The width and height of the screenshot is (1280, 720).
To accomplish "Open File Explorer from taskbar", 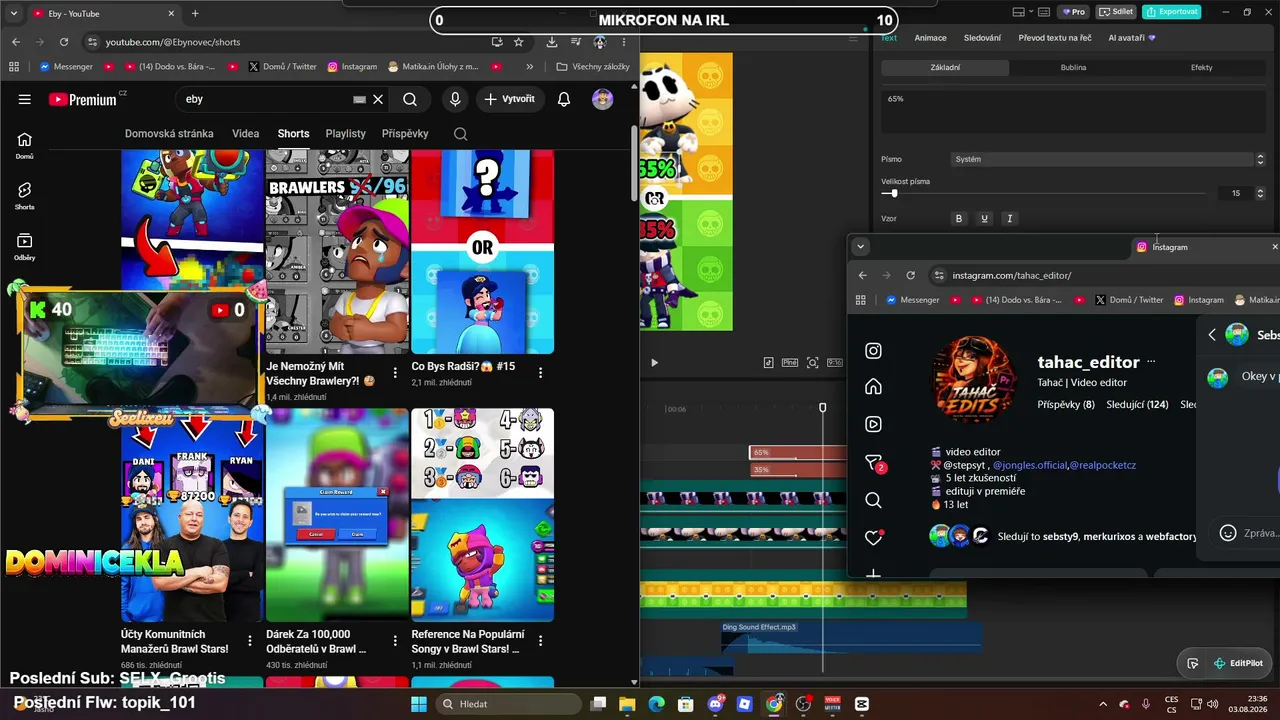I will point(627,704).
